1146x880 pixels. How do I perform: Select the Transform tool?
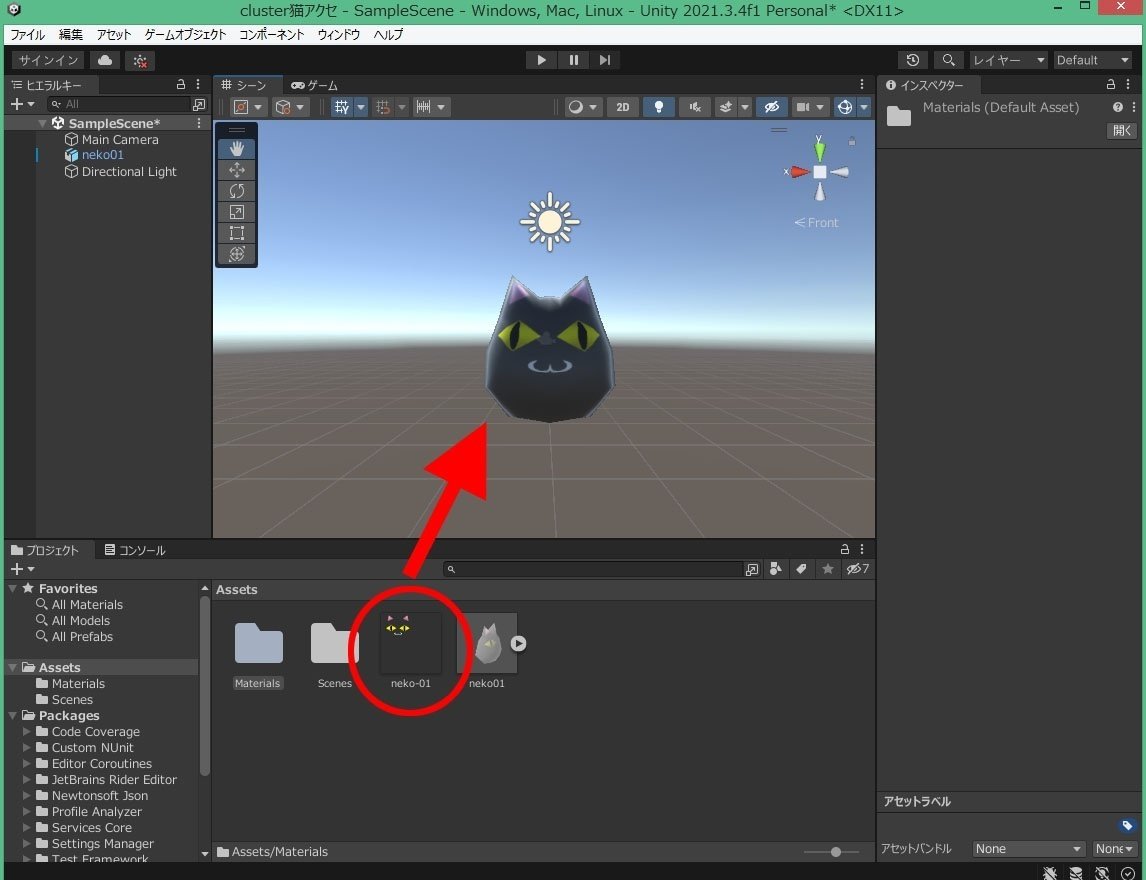237,254
